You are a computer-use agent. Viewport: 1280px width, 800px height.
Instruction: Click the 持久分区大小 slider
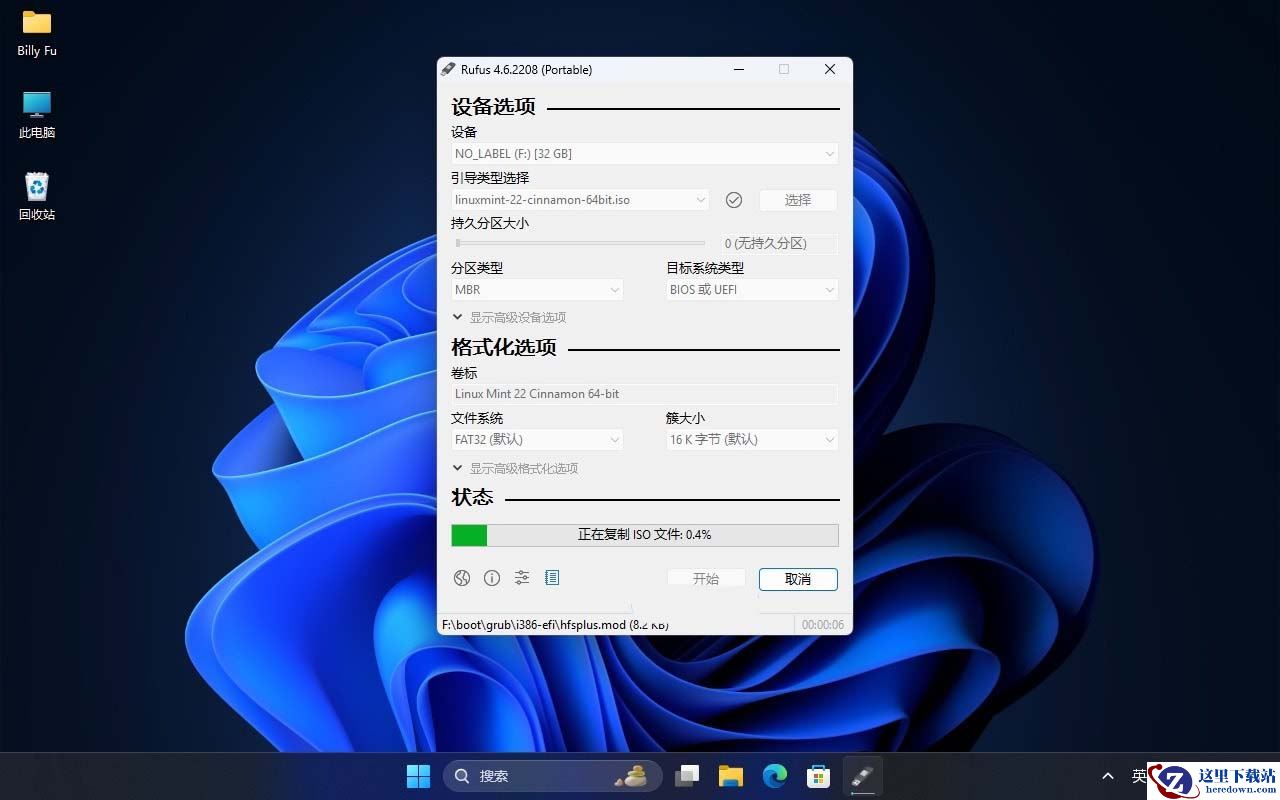point(580,243)
